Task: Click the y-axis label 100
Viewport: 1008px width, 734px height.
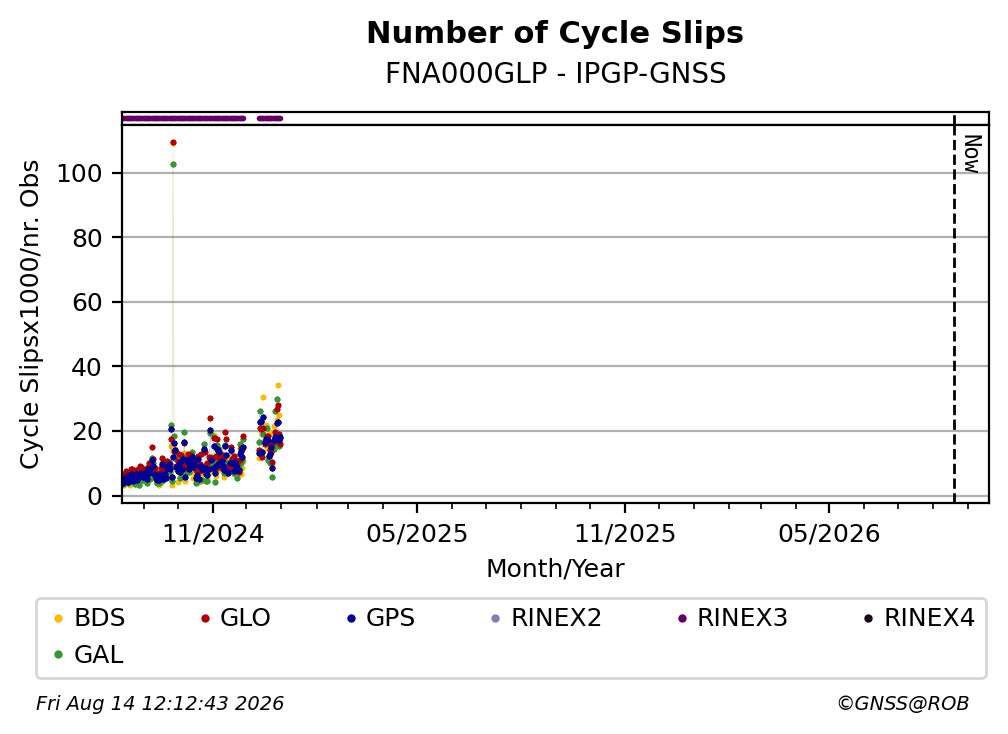Action: click(x=80, y=174)
